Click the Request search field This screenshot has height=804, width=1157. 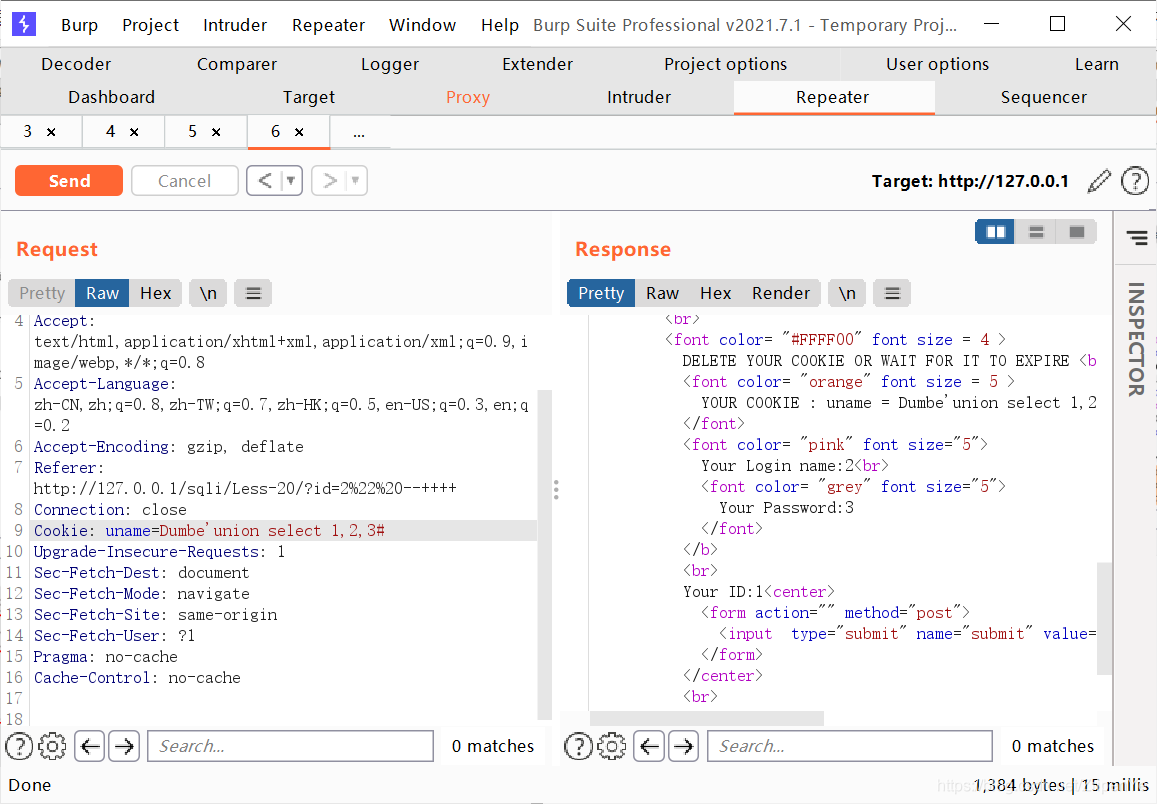[x=291, y=746]
